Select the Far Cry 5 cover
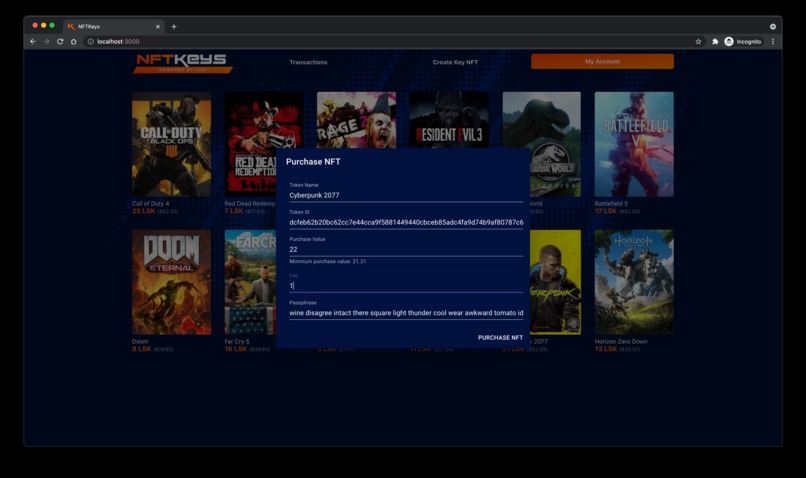Viewport: 806px width, 478px height. pyautogui.click(x=250, y=282)
